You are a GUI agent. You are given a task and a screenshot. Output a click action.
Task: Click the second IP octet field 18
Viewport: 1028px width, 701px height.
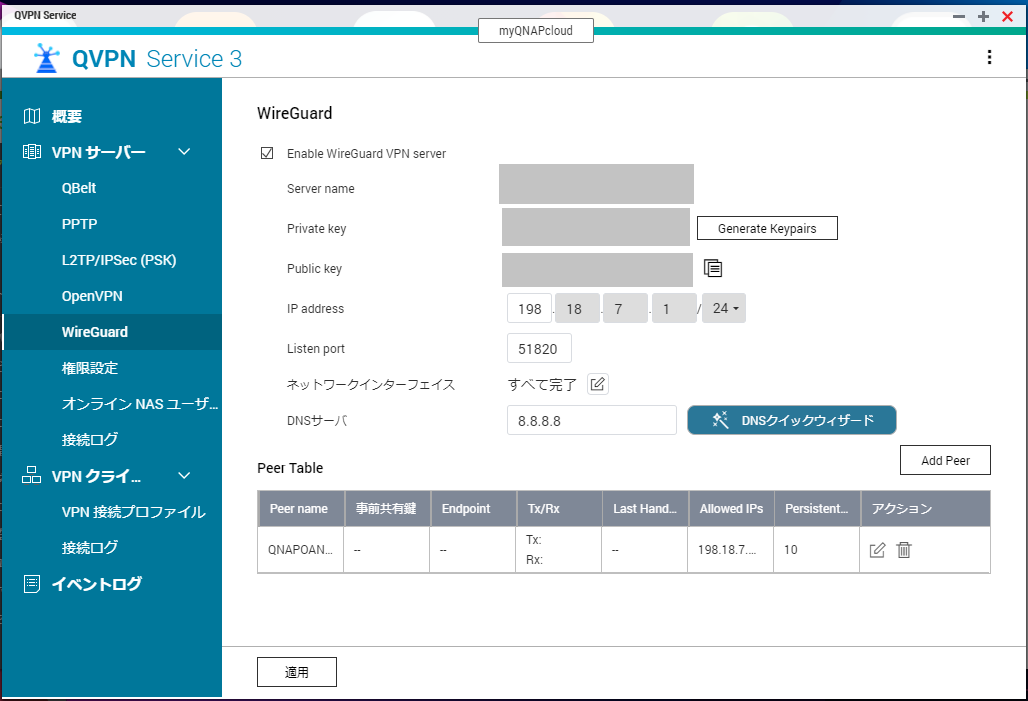coord(578,308)
